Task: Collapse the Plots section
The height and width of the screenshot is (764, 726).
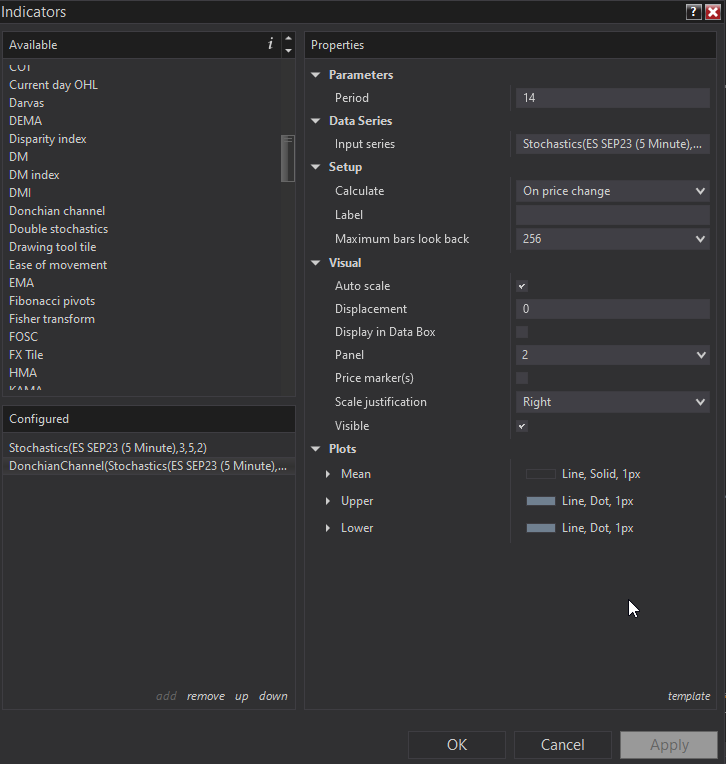Action: 316,449
